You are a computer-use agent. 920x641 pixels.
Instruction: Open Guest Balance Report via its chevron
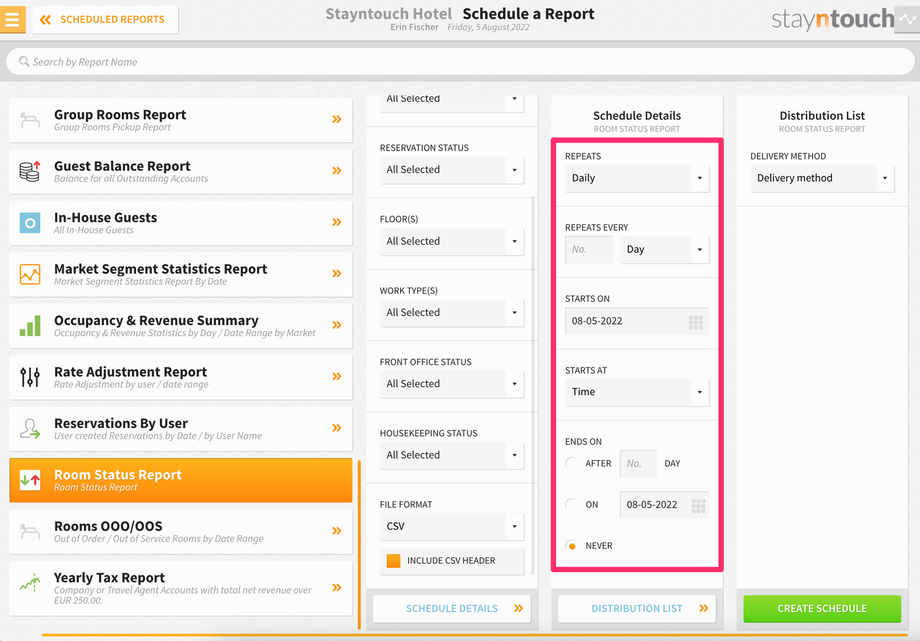(x=337, y=171)
